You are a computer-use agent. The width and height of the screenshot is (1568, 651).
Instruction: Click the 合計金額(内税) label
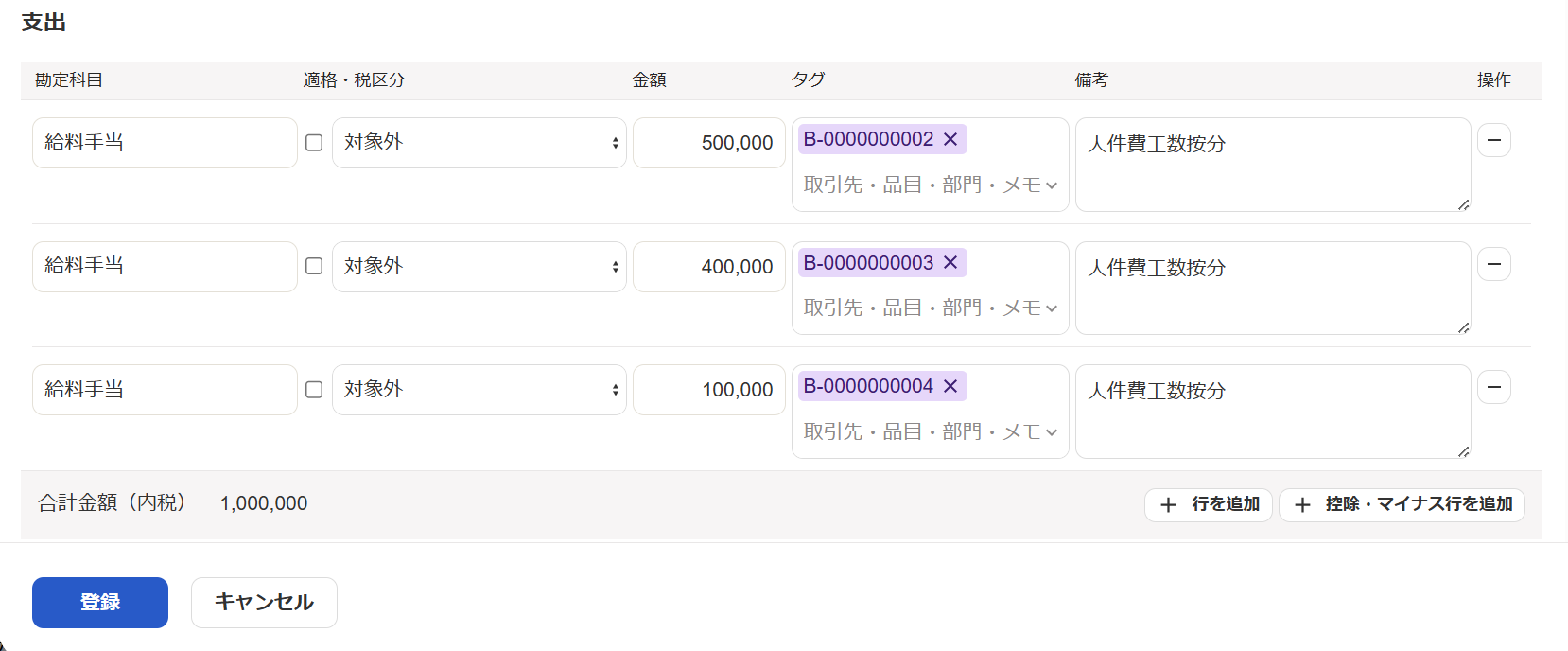coord(113,503)
